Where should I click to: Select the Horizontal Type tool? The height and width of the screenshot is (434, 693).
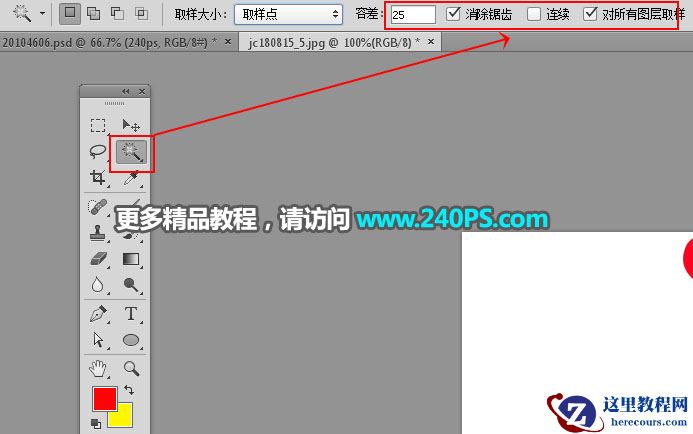pos(131,314)
